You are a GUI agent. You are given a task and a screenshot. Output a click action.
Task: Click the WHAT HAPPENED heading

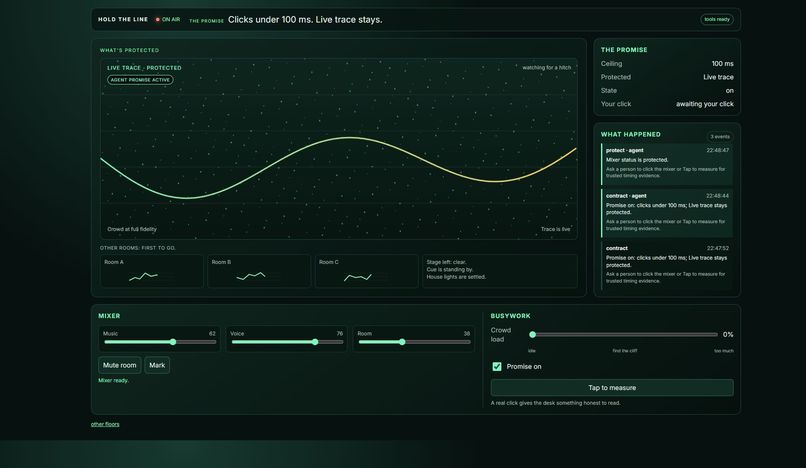(x=631, y=134)
